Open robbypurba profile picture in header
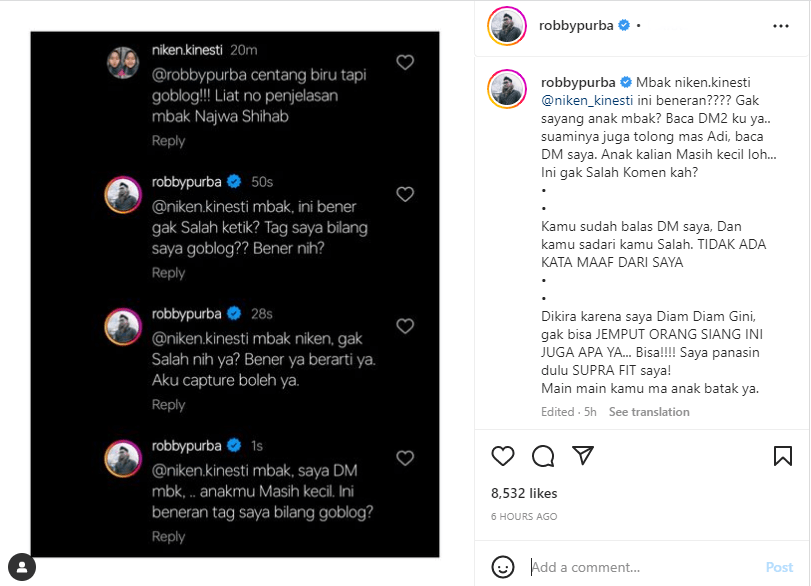This screenshot has width=811, height=586. coord(507,26)
